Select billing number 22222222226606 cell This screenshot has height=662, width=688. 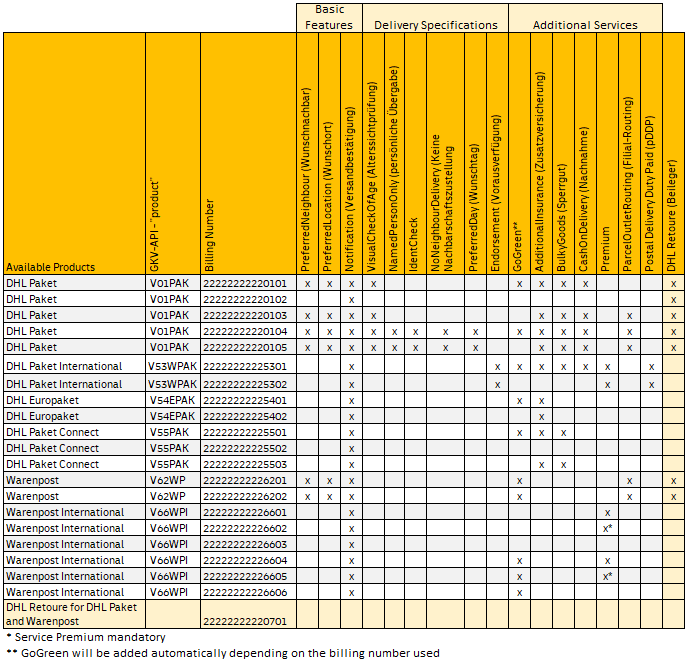[244, 593]
